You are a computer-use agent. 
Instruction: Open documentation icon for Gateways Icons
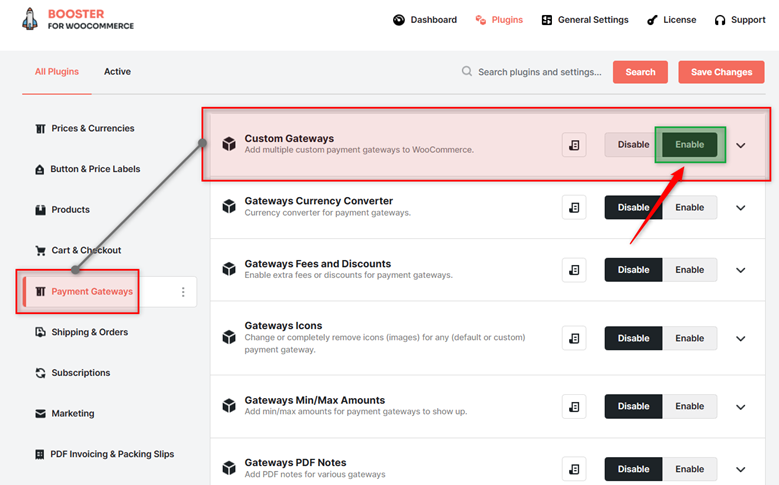tap(574, 338)
